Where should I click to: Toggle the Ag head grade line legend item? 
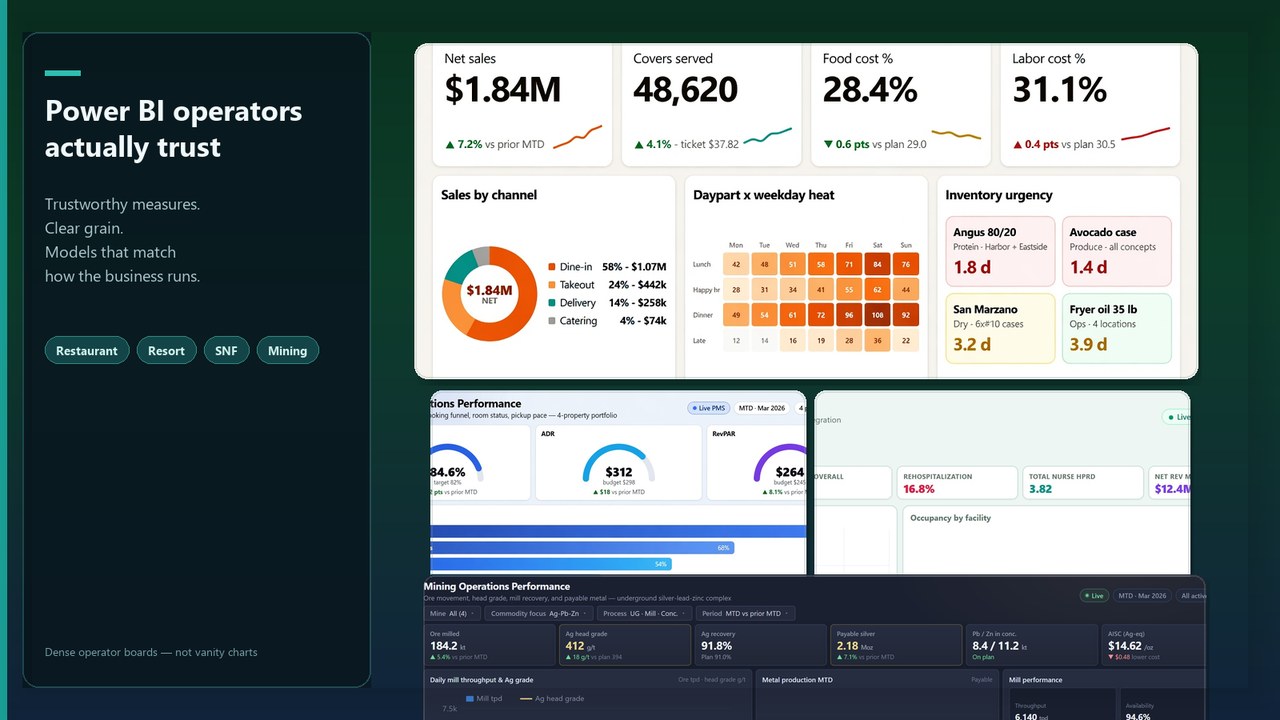tap(552, 698)
